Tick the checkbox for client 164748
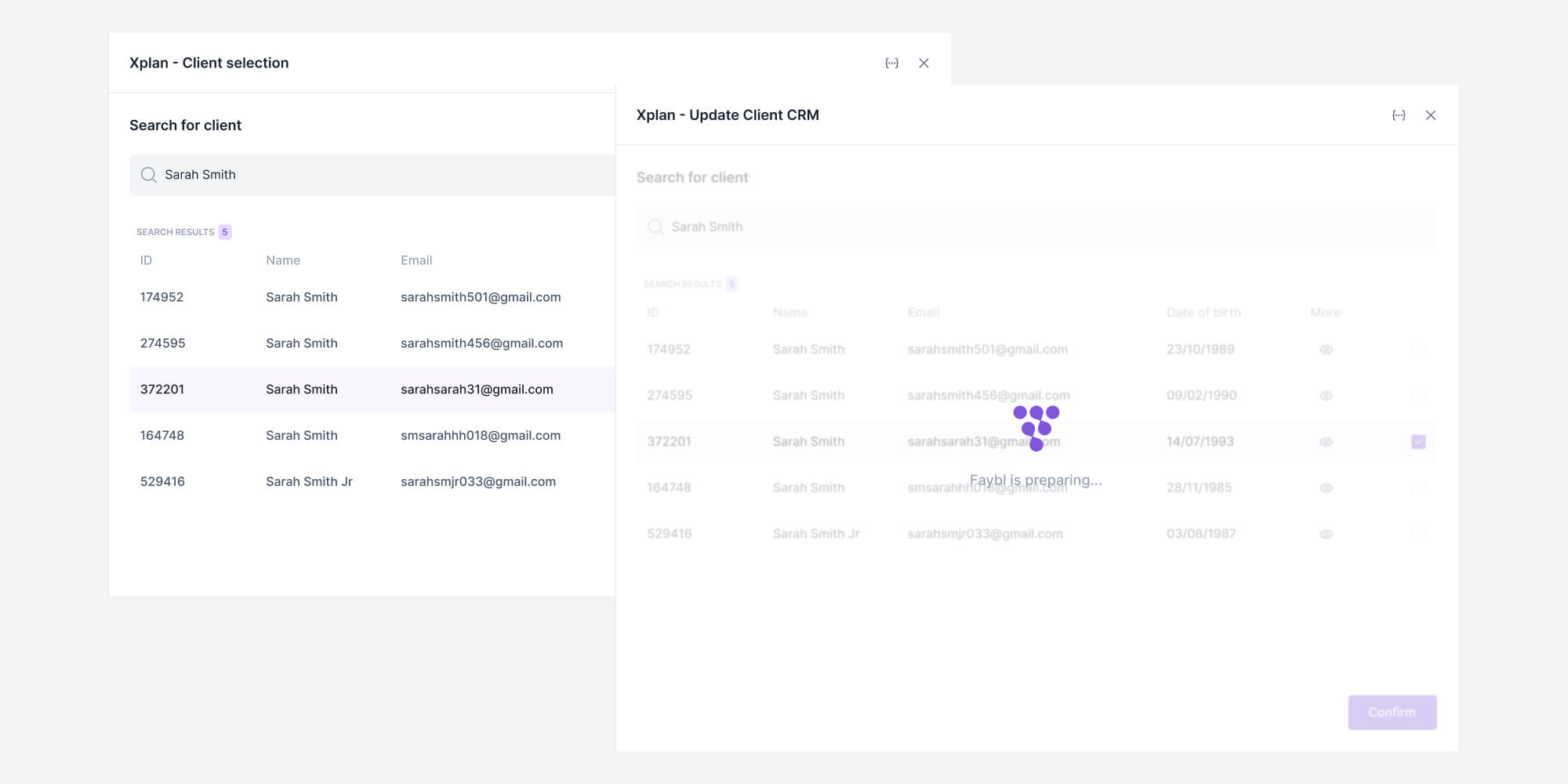Image resolution: width=1568 pixels, height=784 pixels. (x=1418, y=488)
